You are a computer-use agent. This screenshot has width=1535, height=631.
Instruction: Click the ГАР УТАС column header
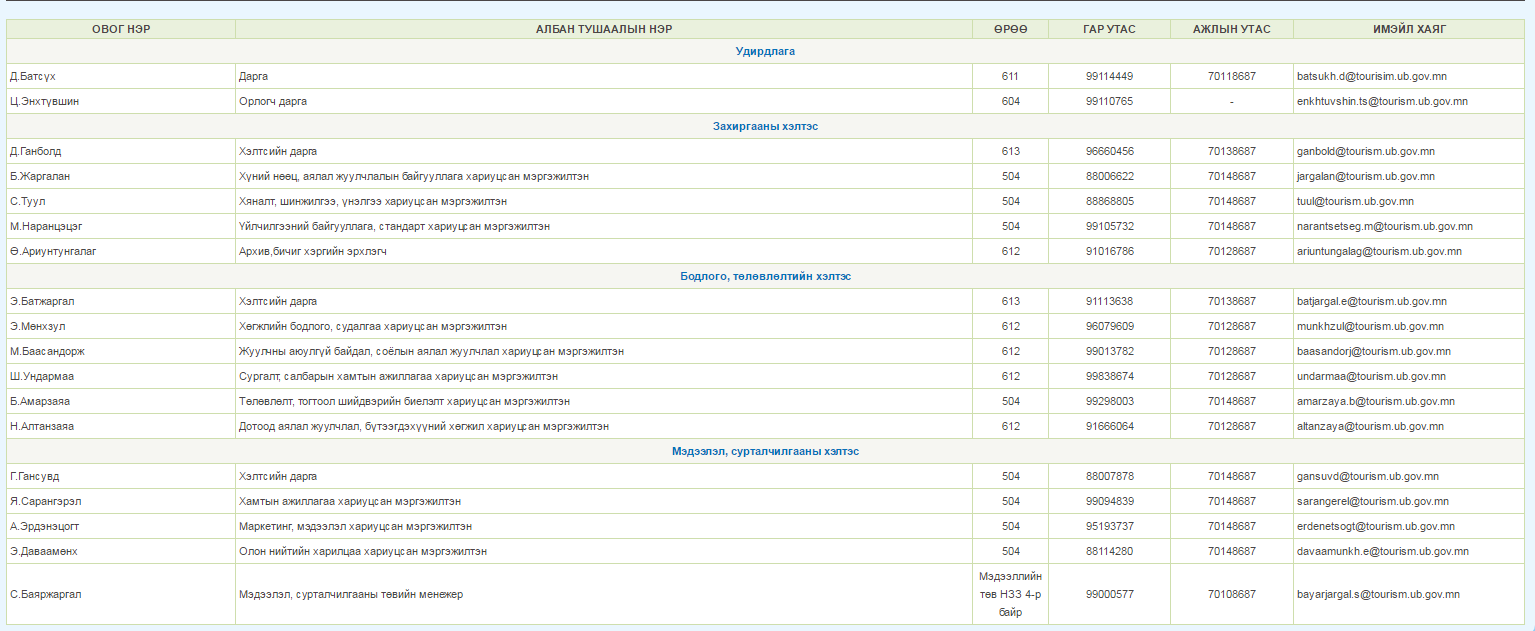[1109, 29]
